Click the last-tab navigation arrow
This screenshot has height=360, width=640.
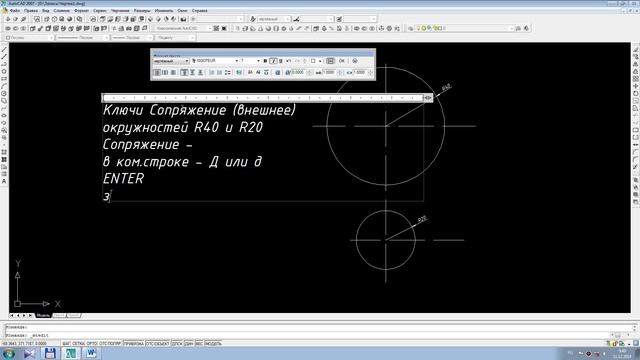[x=31, y=316]
